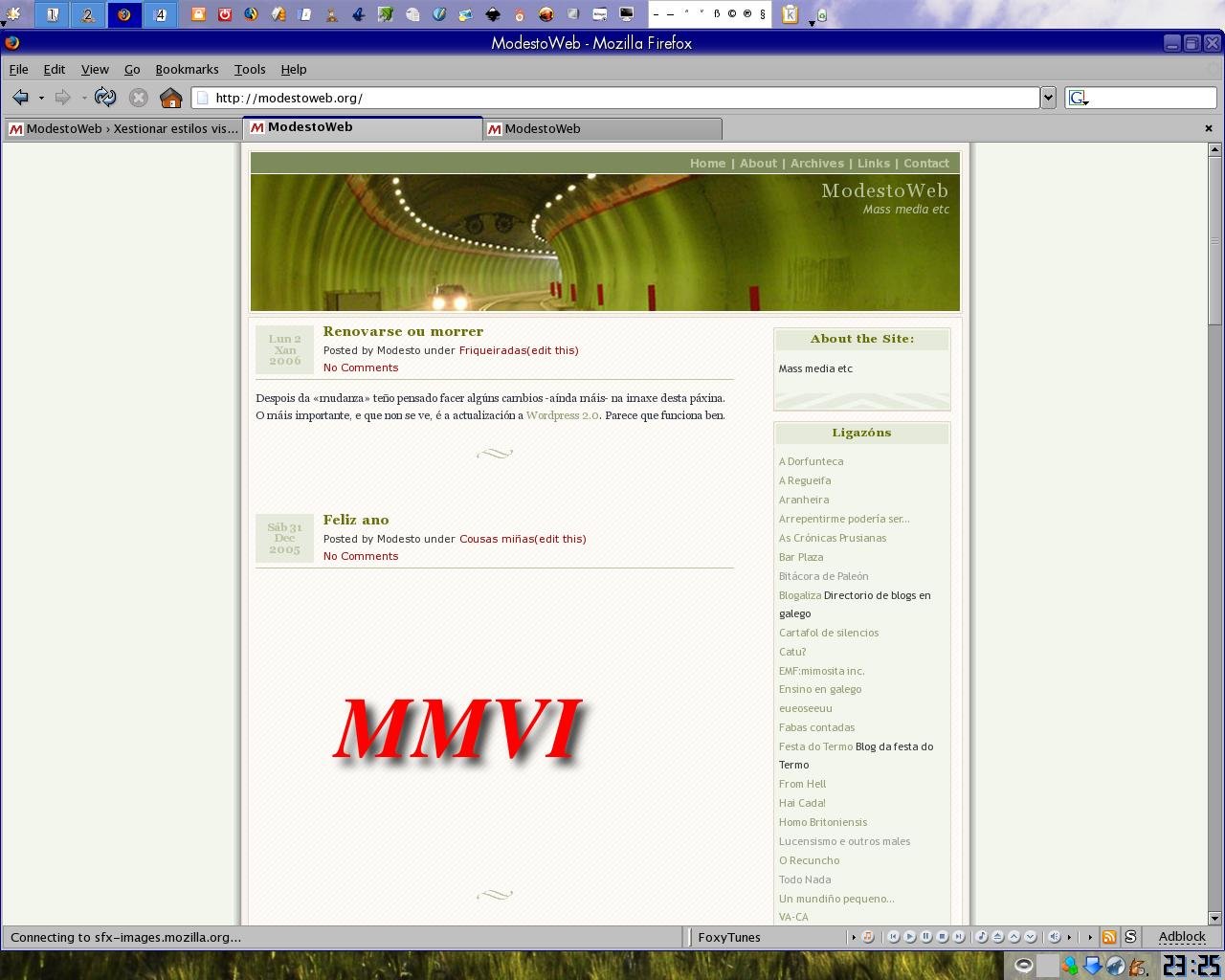This screenshot has width=1225, height=980.
Task: Toggle FoxyTunes volume speaker icon
Action: tap(1054, 937)
